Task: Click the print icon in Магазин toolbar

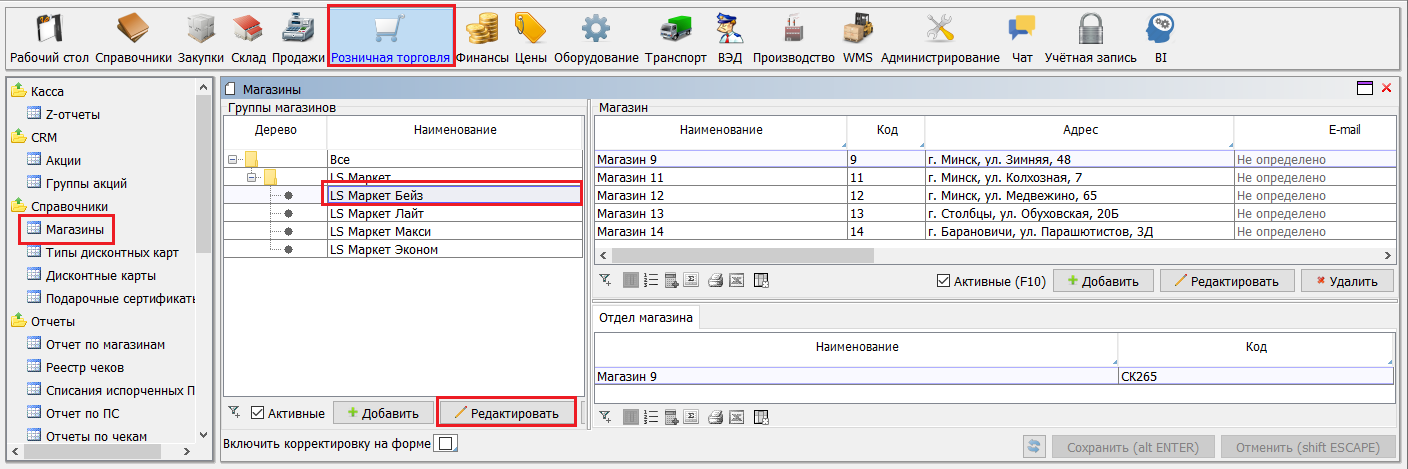Action: pos(715,281)
